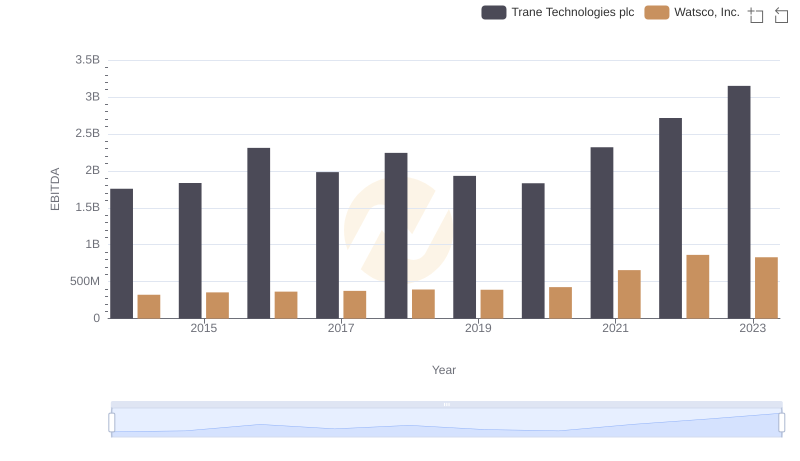Image resolution: width=800 pixels, height=461 pixels.
Task: Click the 3.5B y-axis label
Action: [87, 60]
